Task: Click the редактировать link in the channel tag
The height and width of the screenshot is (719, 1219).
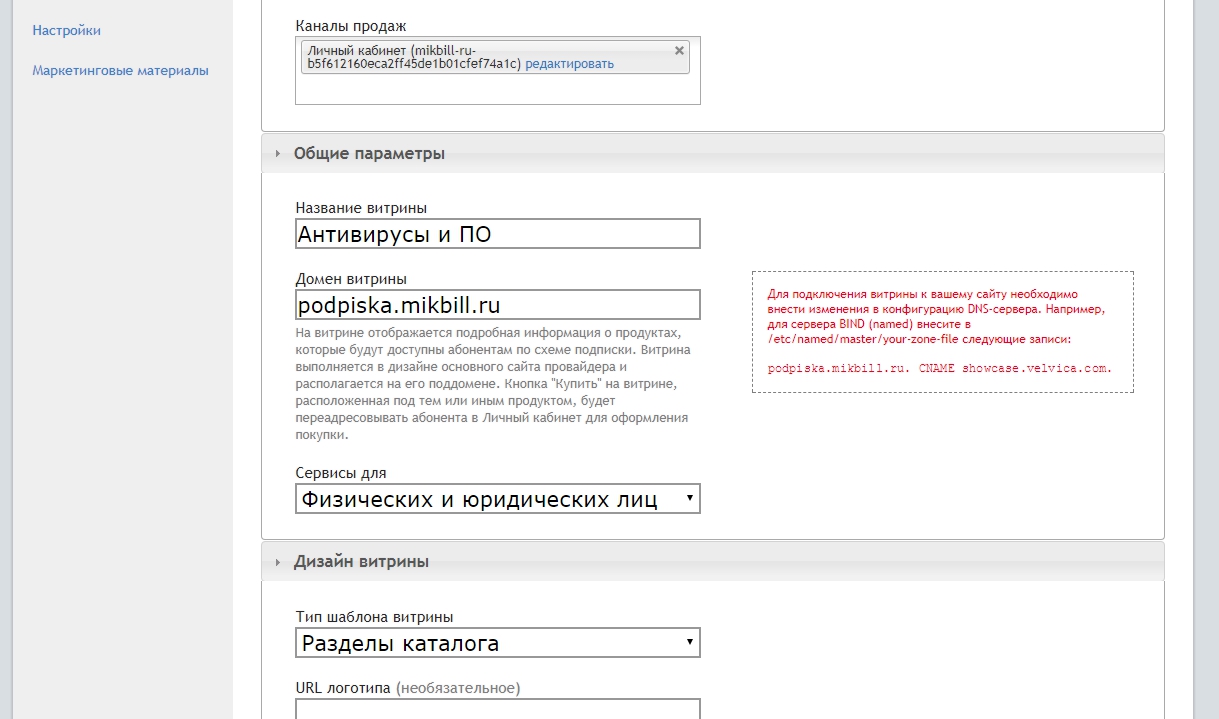Action: coord(569,64)
